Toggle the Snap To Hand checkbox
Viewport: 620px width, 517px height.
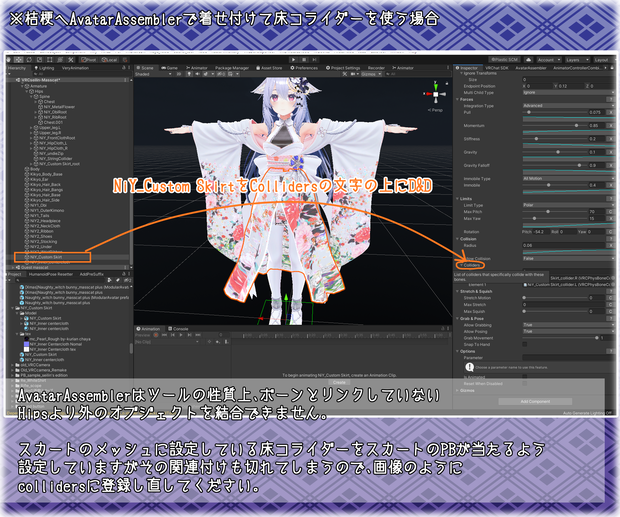point(525,345)
